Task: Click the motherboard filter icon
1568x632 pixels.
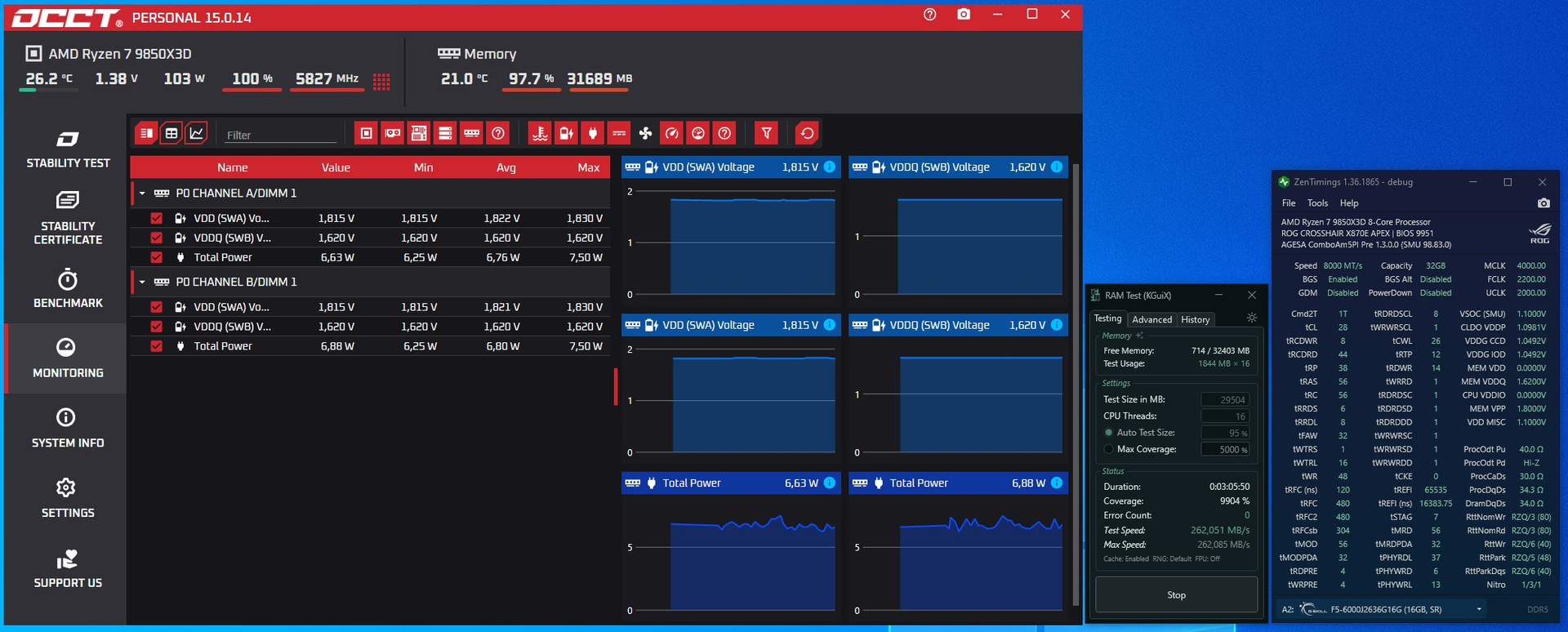Action: click(x=419, y=133)
